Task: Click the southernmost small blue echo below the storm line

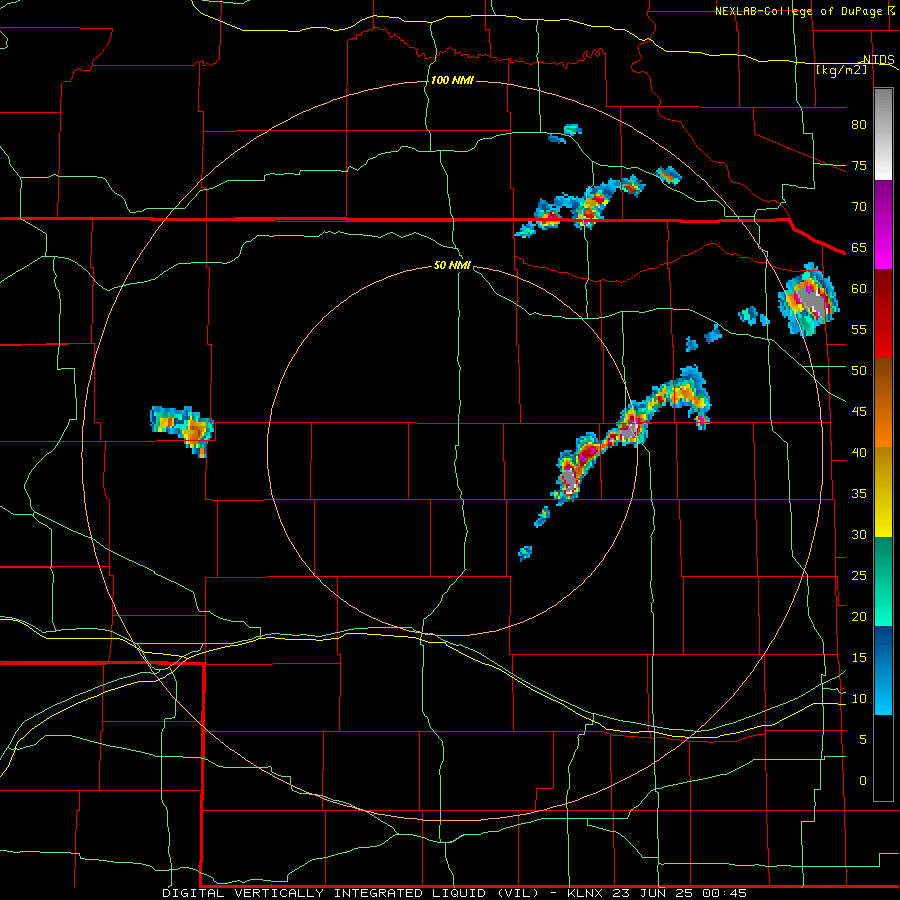Action: [x=525, y=553]
